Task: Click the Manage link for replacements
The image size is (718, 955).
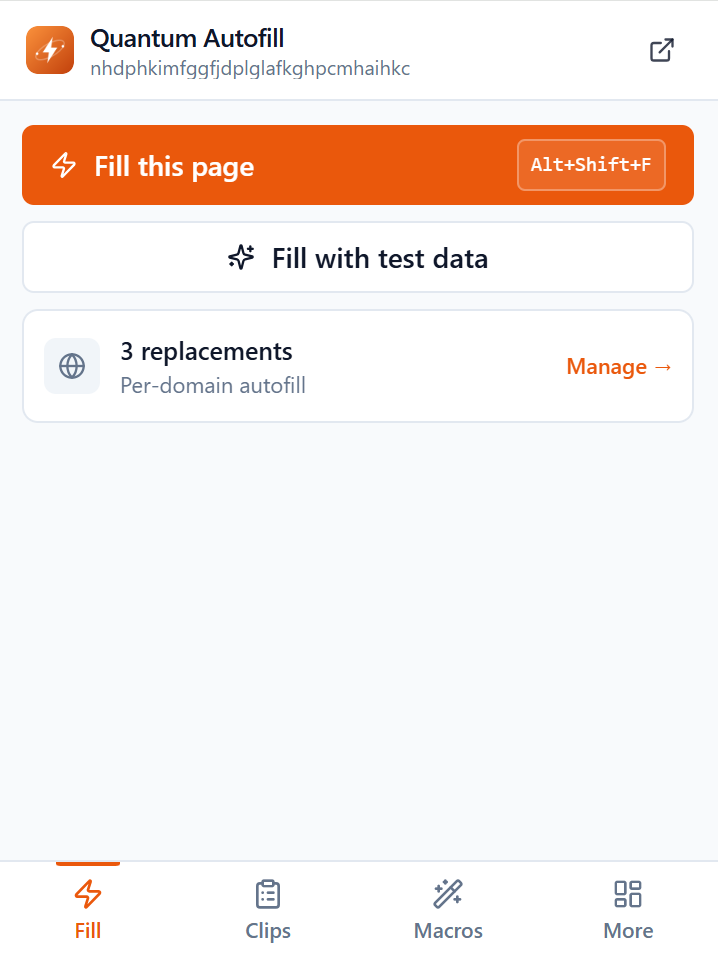Action: pyautogui.click(x=619, y=367)
